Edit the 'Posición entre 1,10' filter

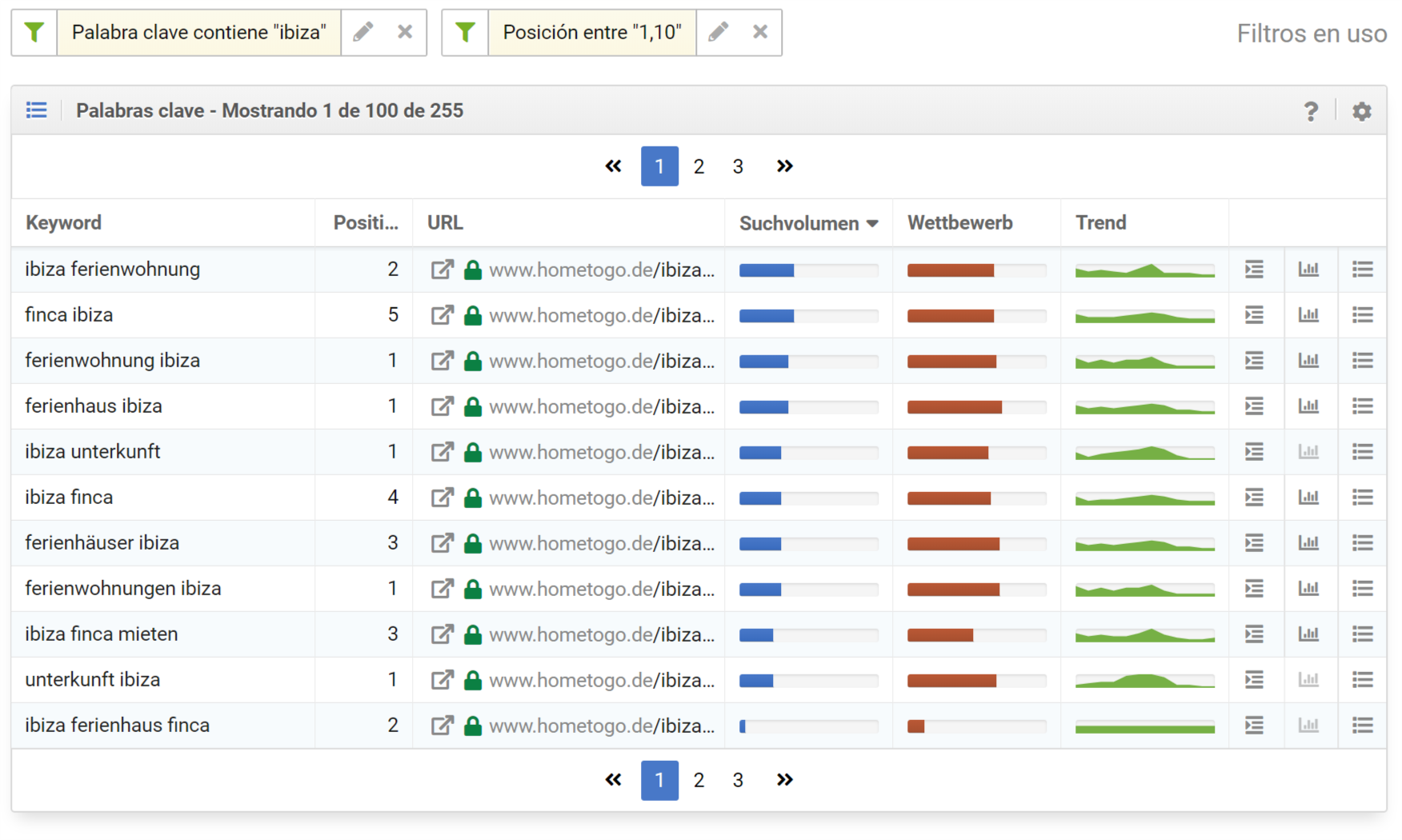(719, 32)
